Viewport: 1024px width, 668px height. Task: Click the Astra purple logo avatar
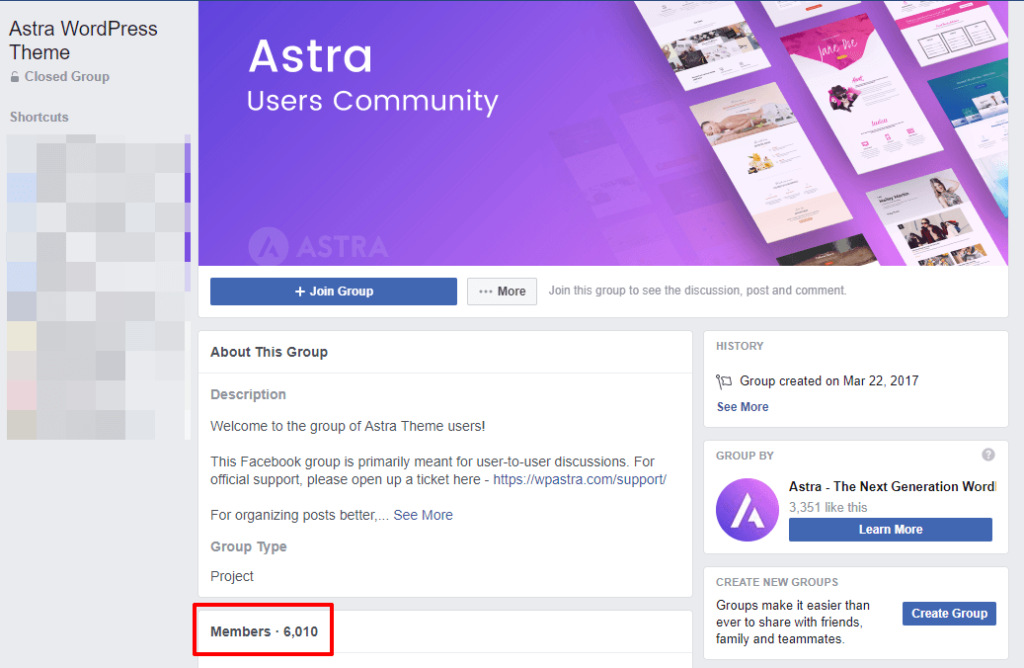coord(747,510)
